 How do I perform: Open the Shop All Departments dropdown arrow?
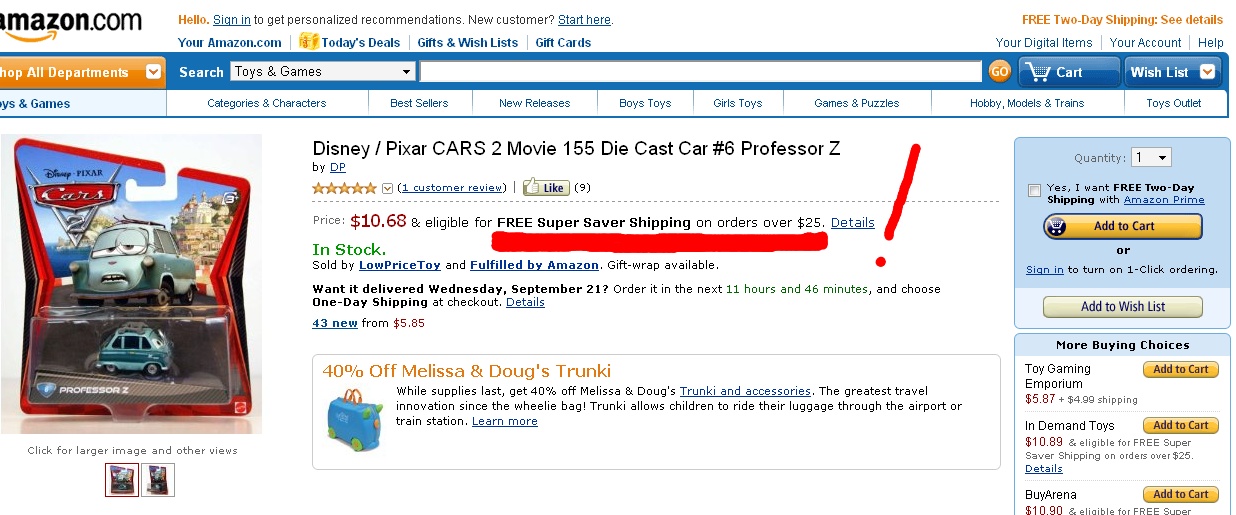pyautogui.click(x=153, y=72)
